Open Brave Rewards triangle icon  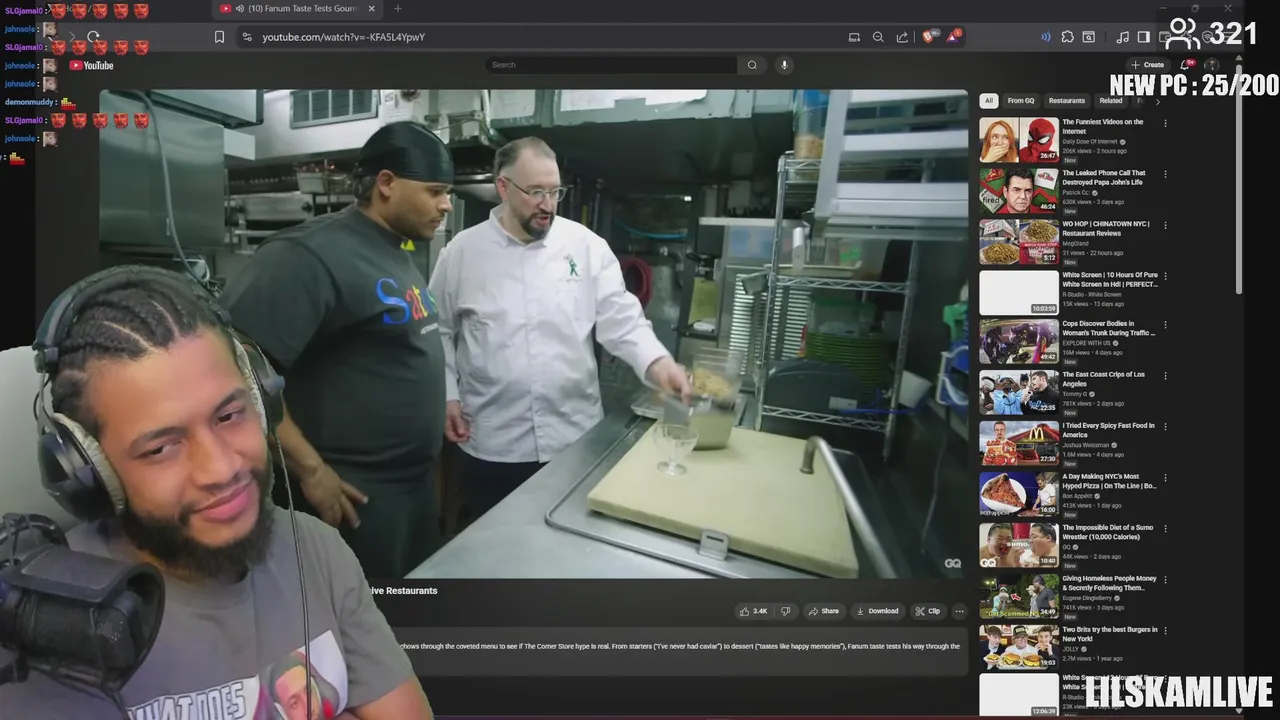pos(954,36)
